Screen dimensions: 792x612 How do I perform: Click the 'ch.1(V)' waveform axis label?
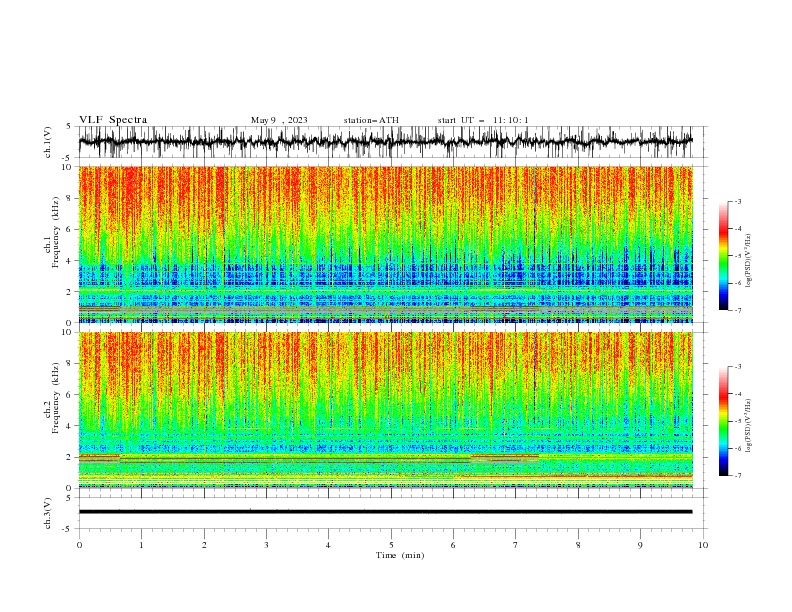pyautogui.click(x=48, y=142)
